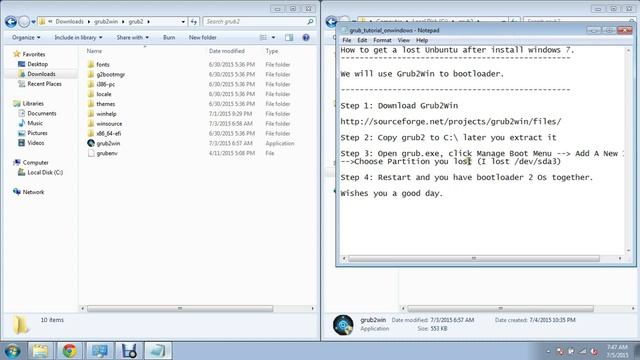Select the winhelp folder
The image size is (640, 360).
click(106, 114)
